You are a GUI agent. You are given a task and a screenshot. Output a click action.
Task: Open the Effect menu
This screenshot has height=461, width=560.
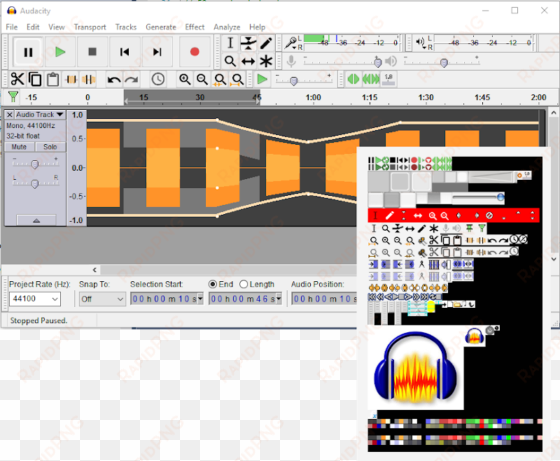point(195,27)
